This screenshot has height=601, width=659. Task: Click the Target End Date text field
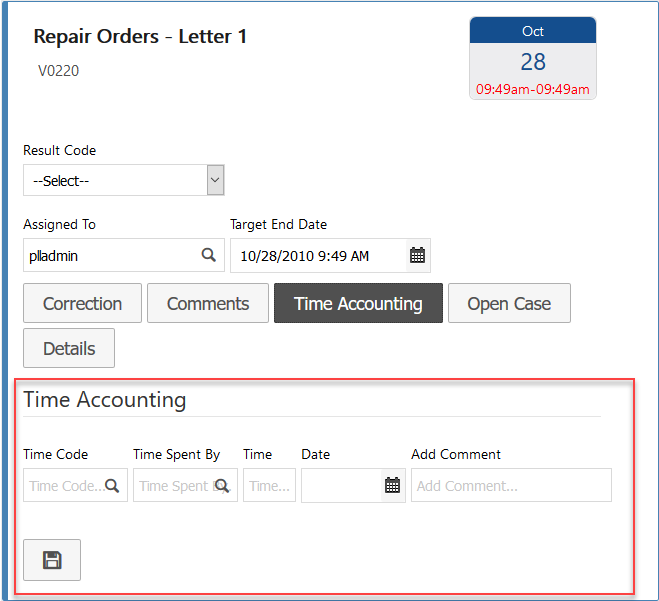[316, 255]
